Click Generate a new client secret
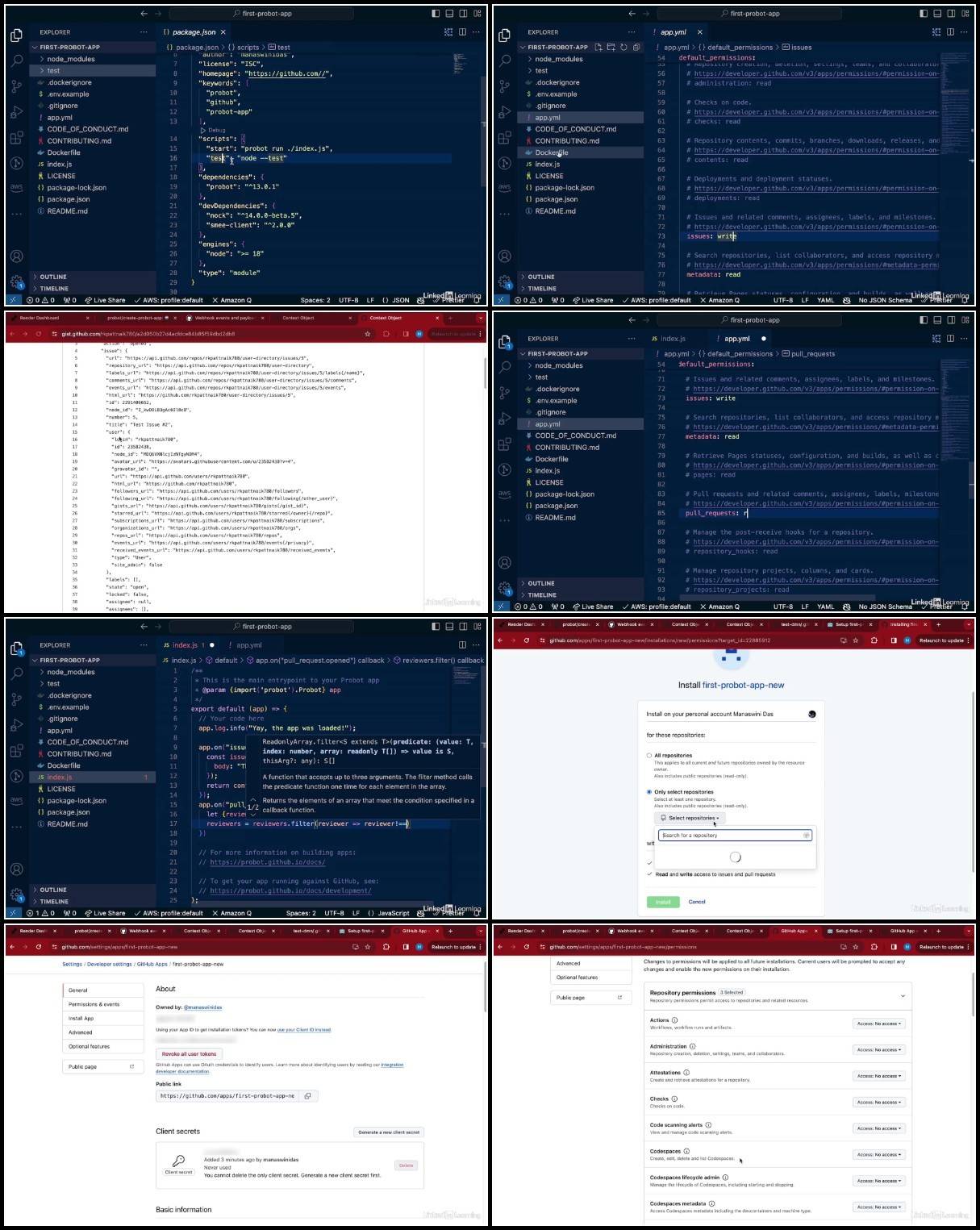Image resolution: width=980 pixels, height=1230 pixels. [x=389, y=1132]
